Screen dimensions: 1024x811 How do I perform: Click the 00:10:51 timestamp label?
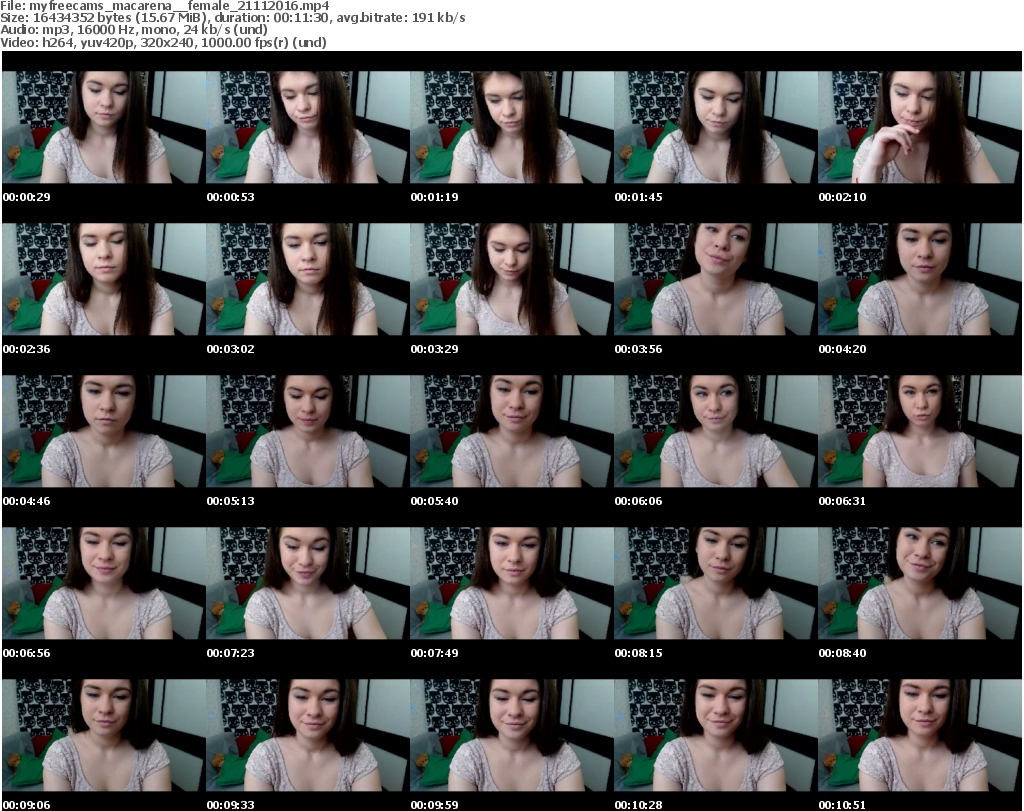[x=842, y=805]
